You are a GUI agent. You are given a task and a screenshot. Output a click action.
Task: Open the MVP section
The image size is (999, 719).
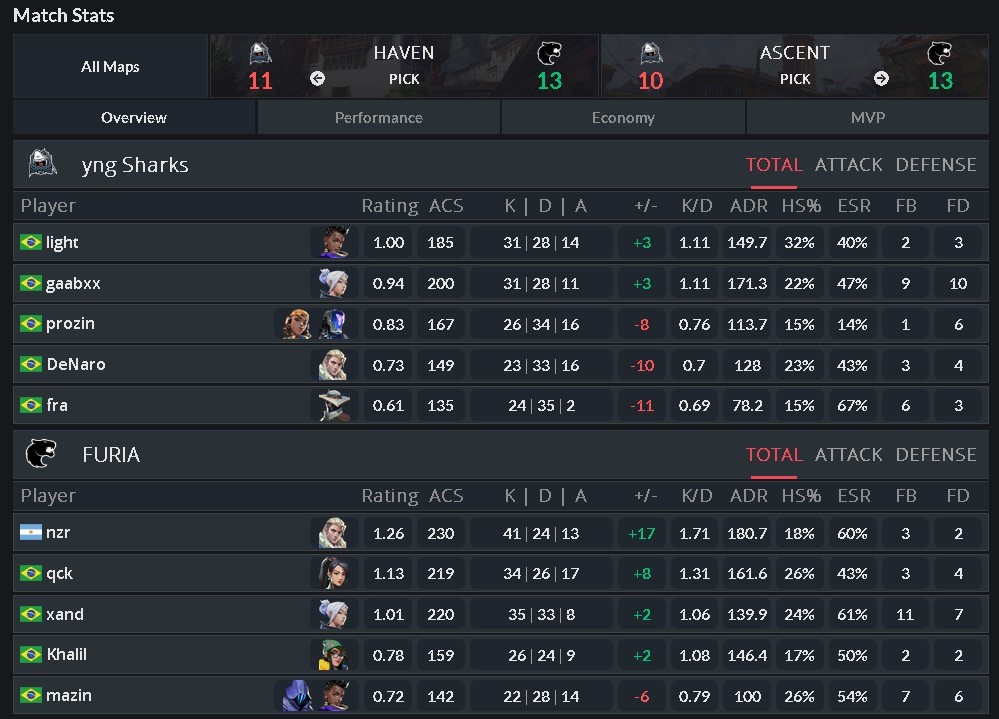(867, 116)
